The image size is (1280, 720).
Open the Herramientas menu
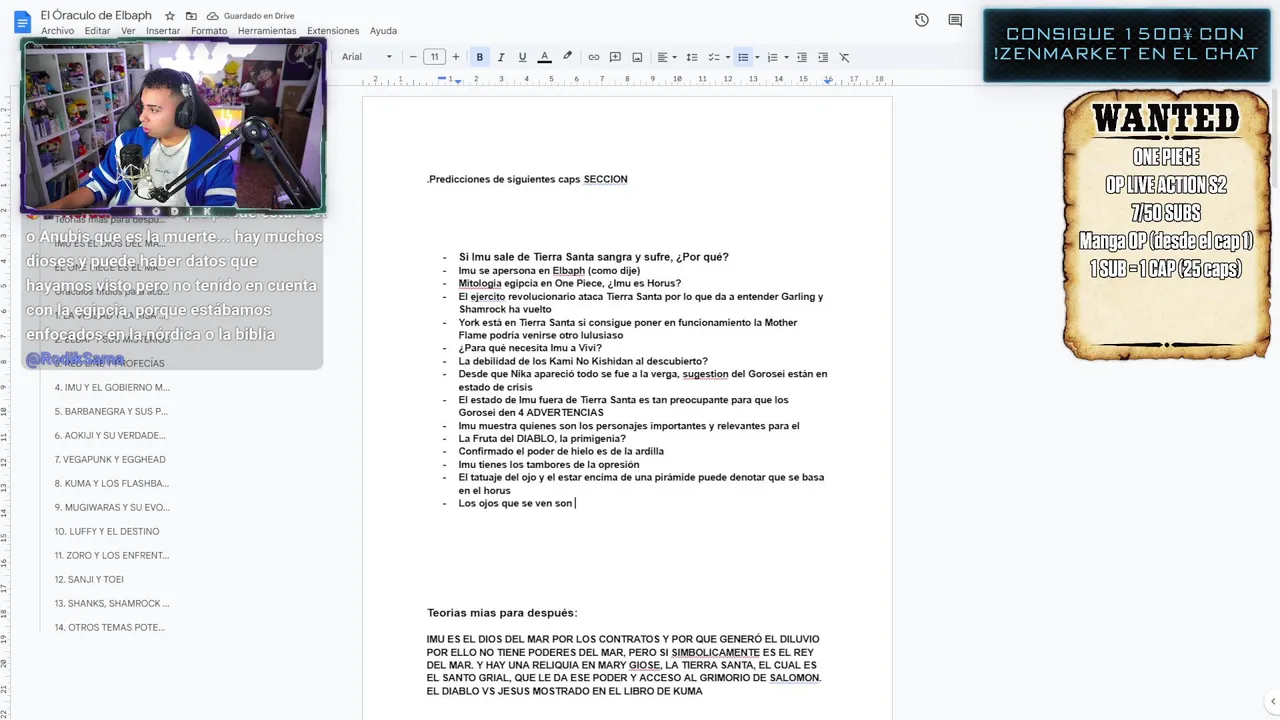coord(267,31)
